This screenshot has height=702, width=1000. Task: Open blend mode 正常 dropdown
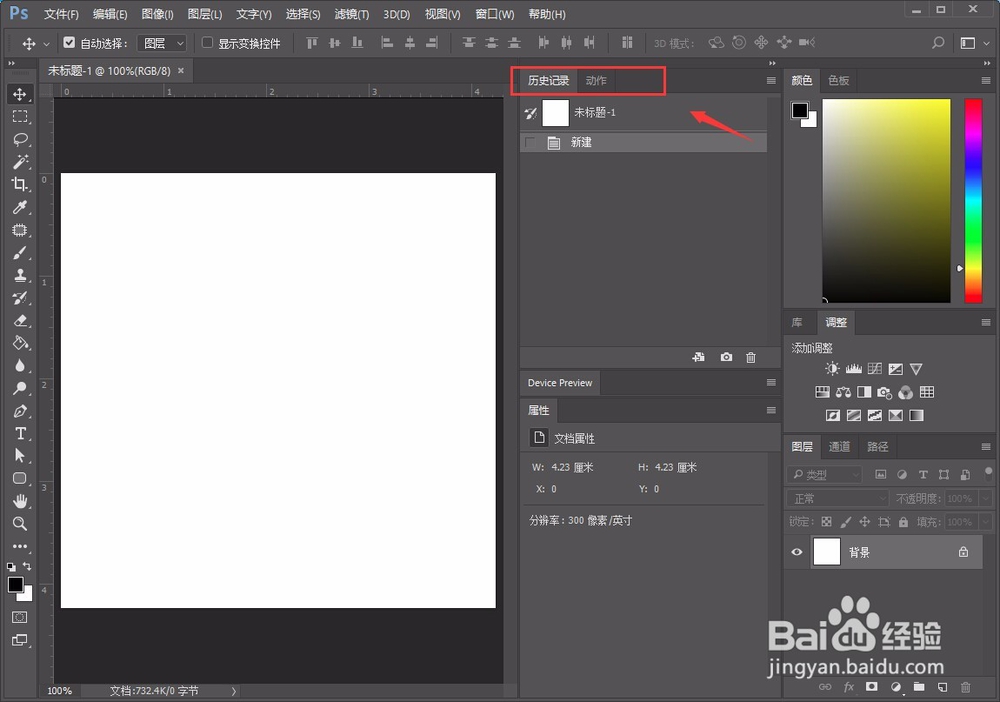tap(837, 498)
